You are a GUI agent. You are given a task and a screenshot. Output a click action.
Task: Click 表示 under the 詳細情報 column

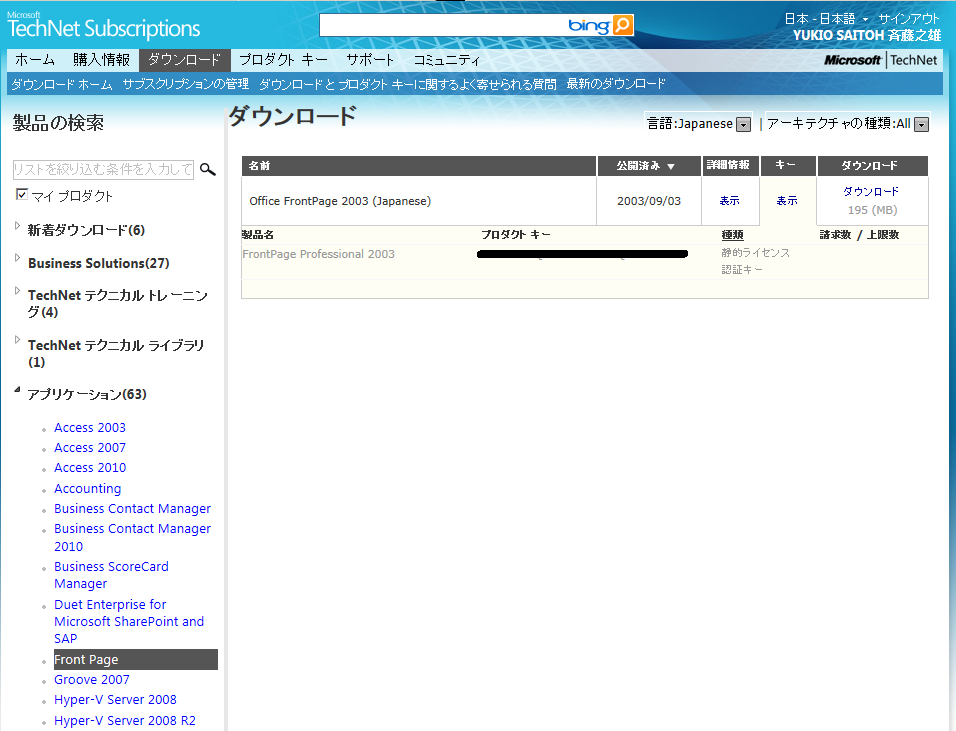coord(730,201)
